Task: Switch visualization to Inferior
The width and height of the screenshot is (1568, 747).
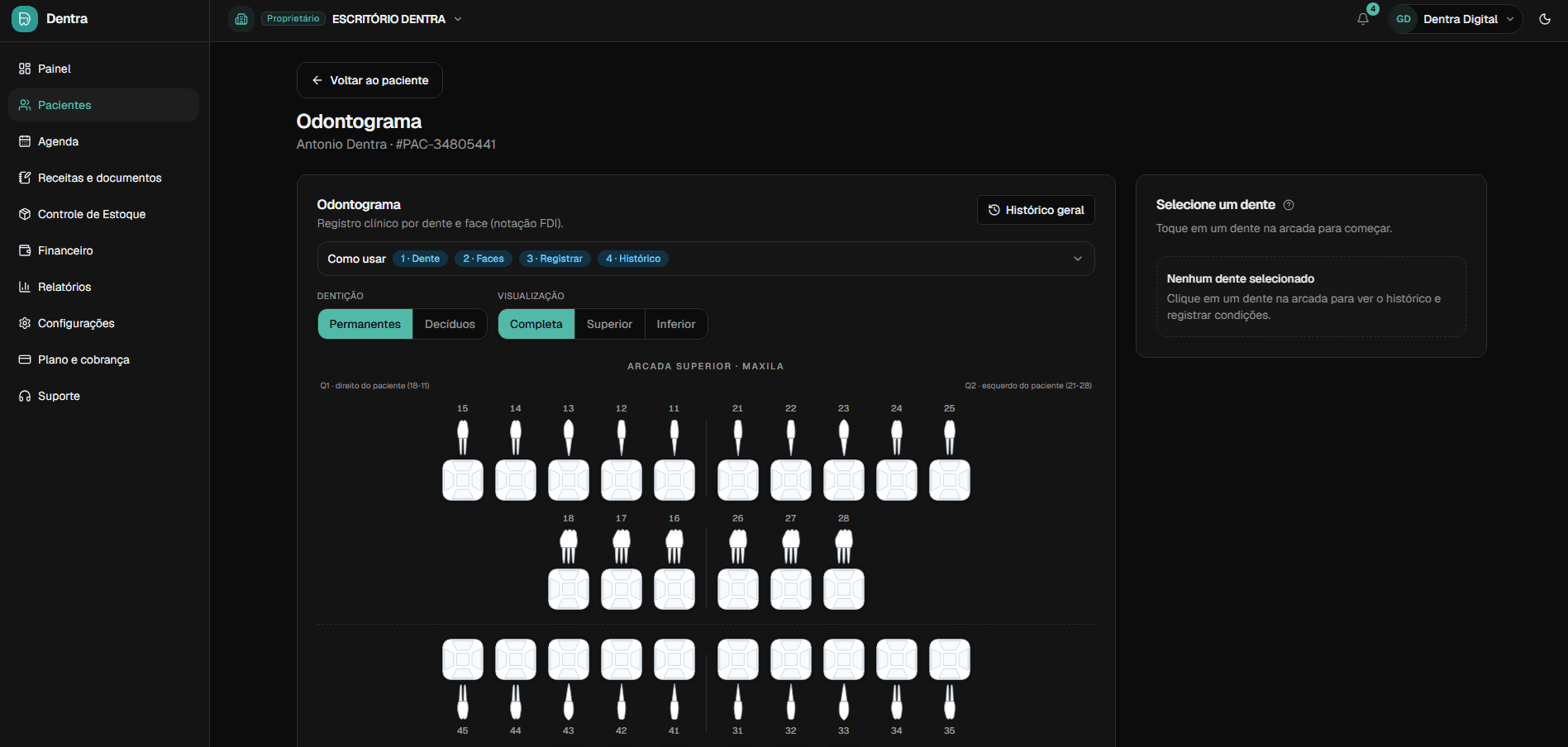Action: (x=676, y=324)
